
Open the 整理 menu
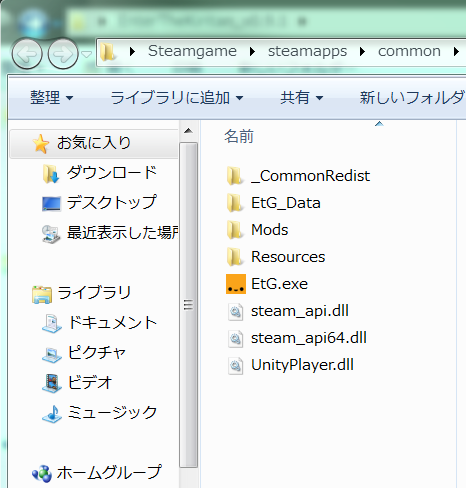(x=52, y=98)
